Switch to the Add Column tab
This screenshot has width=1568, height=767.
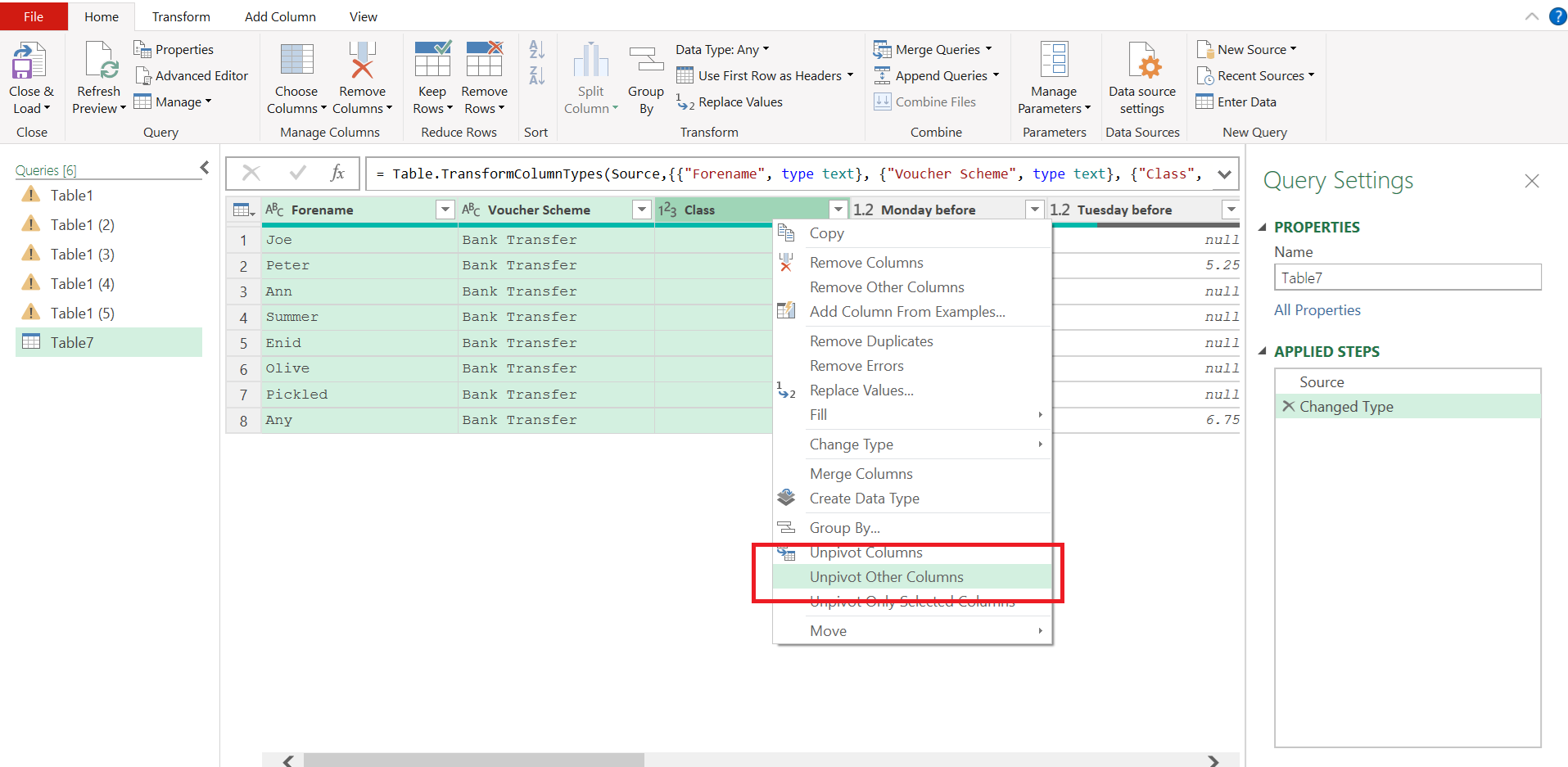(280, 16)
